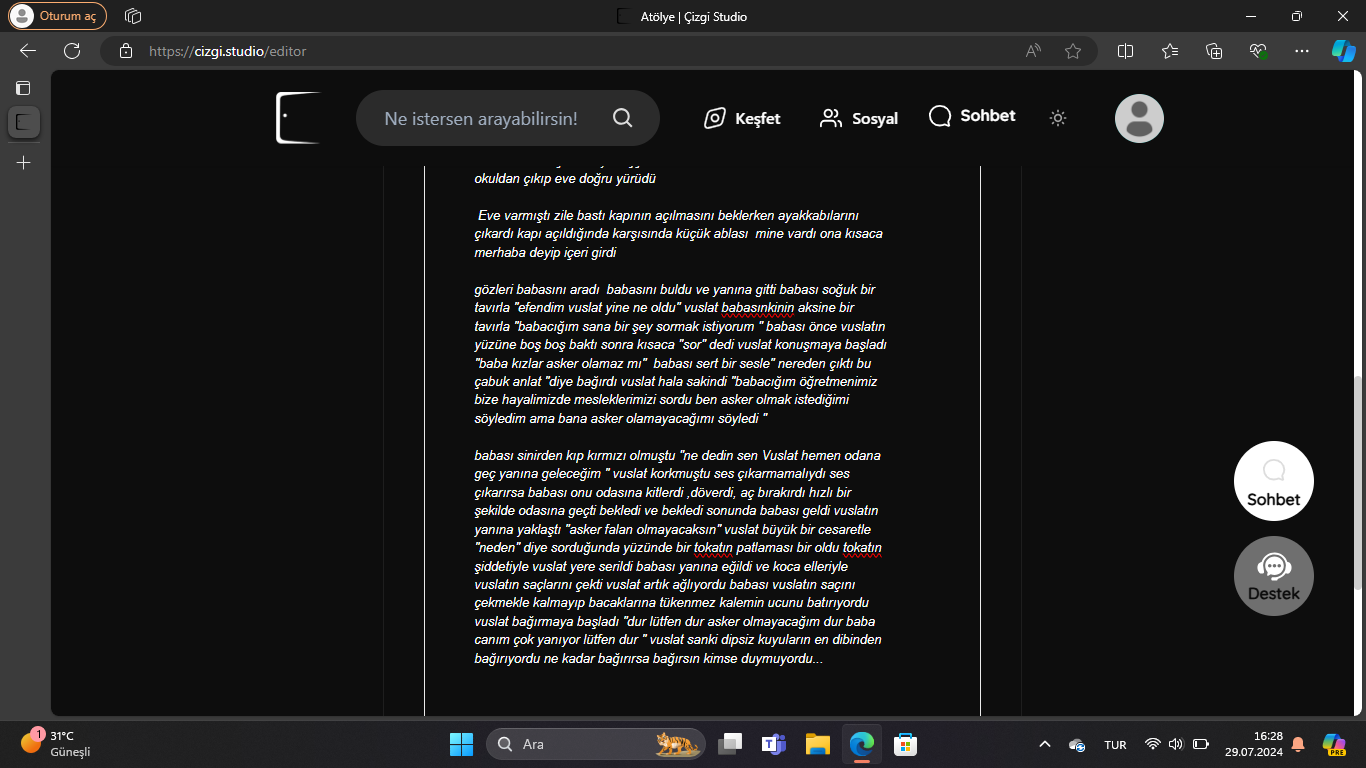Open the Windows Start menu

click(461, 744)
